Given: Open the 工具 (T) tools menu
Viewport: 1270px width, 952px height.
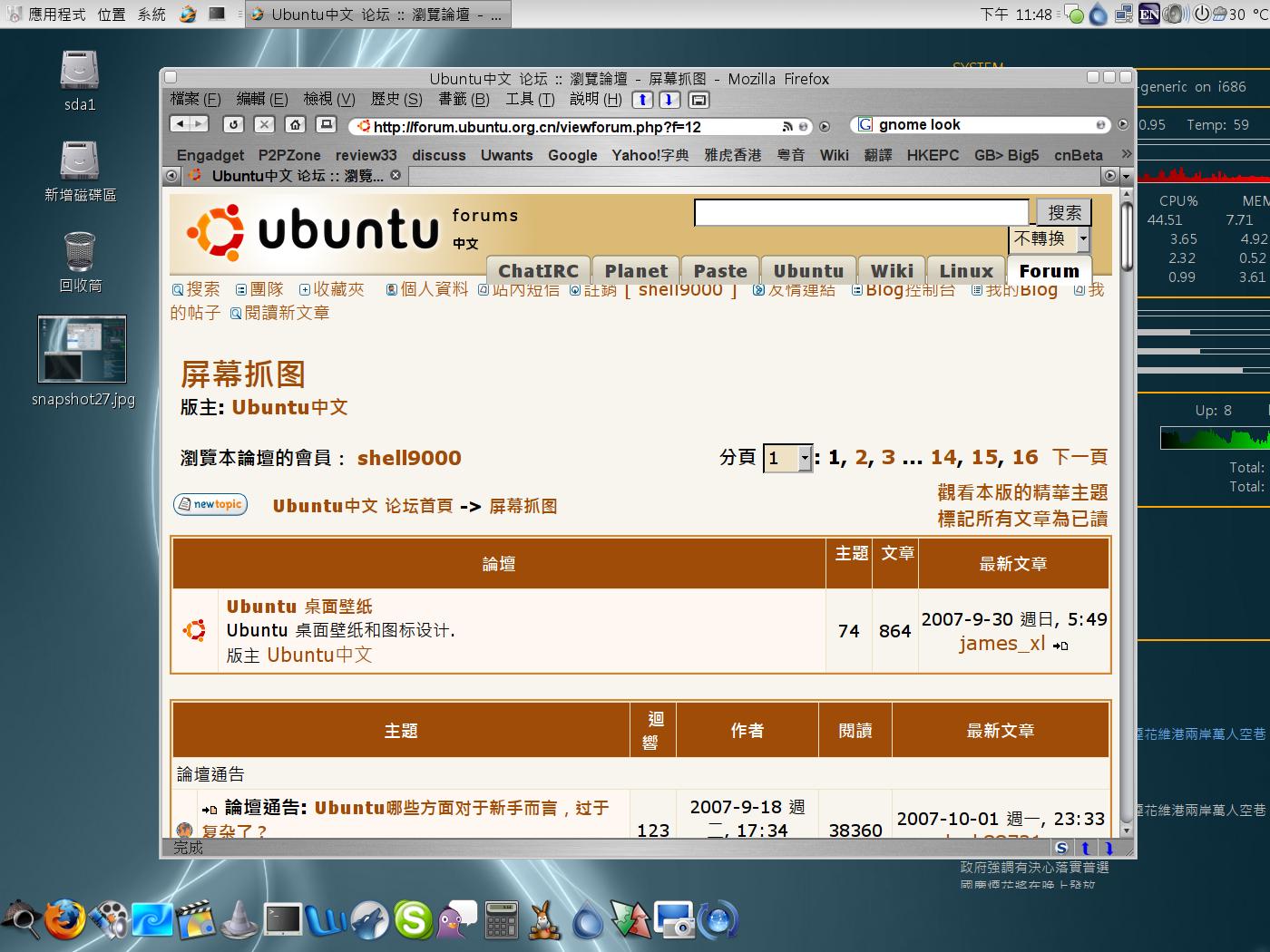Looking at the screenshot, I should [530, 99].
